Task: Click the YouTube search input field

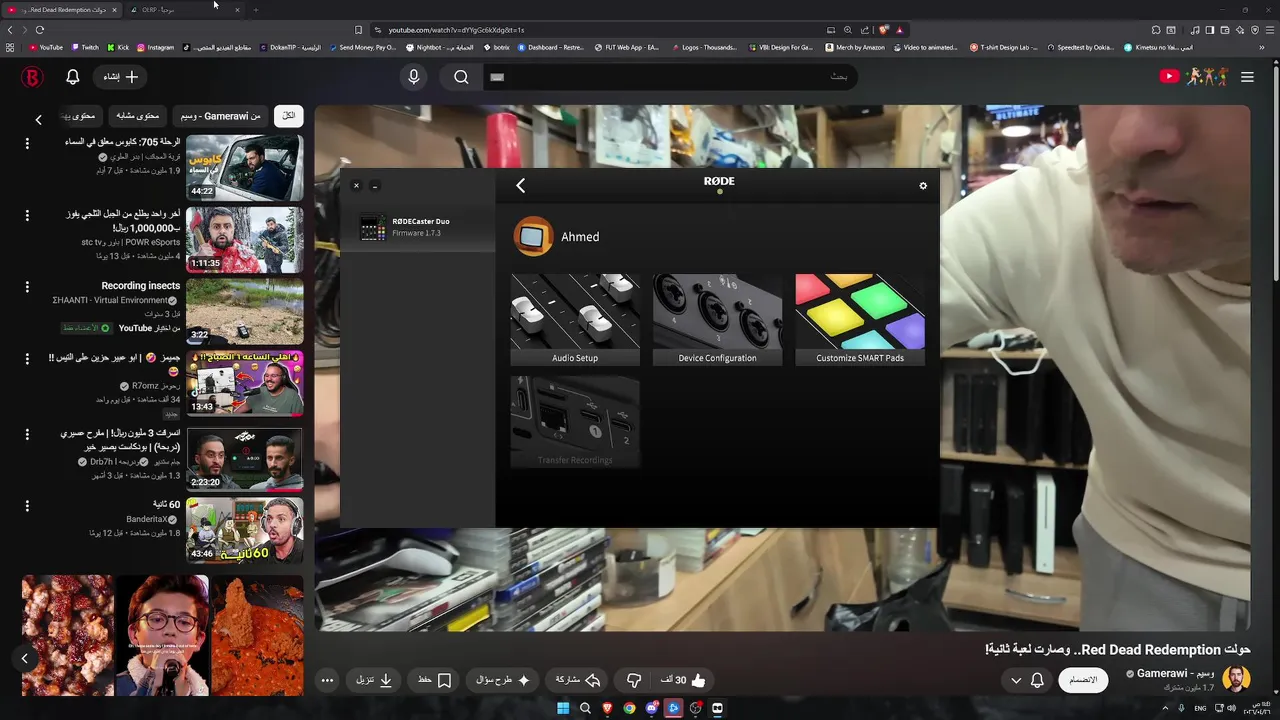Action: 670,77
